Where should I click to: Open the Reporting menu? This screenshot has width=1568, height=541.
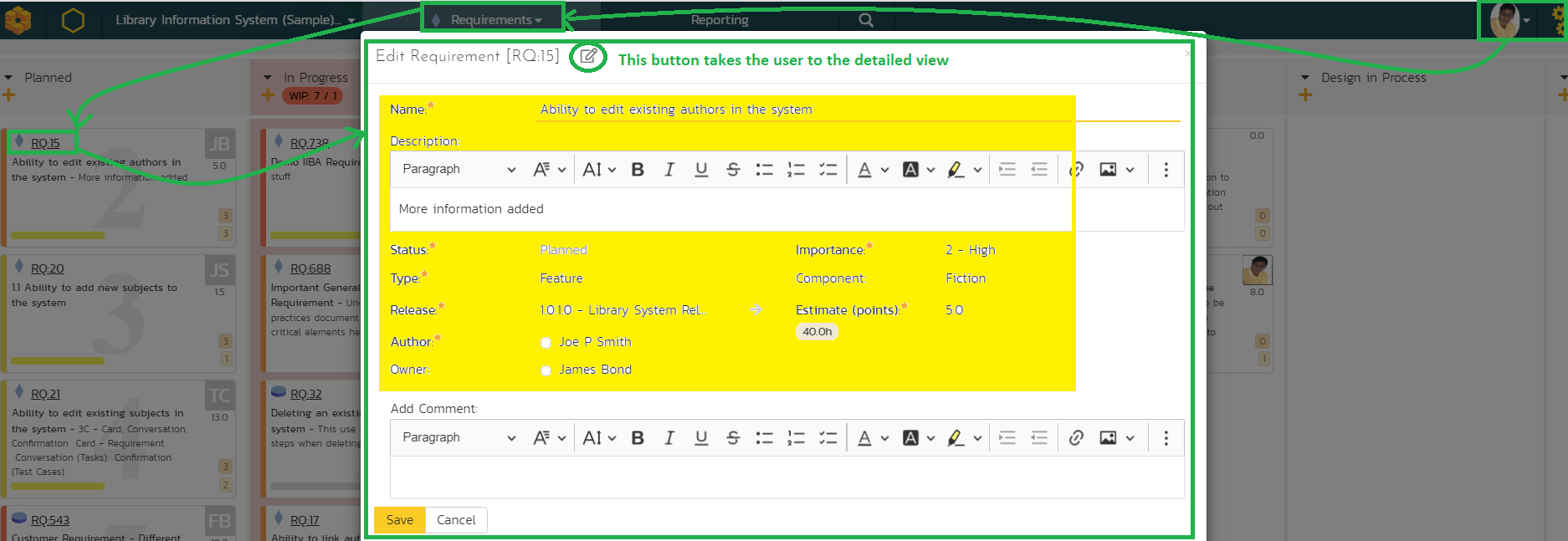click(x=719, y=20)
